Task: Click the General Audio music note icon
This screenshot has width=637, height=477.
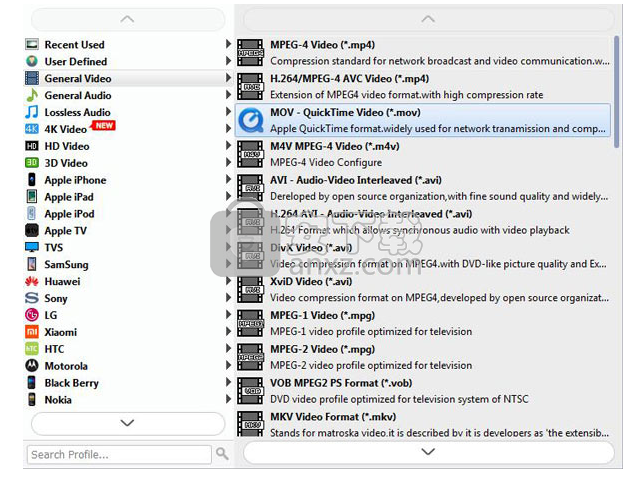Action: click(x=32, y=95)
